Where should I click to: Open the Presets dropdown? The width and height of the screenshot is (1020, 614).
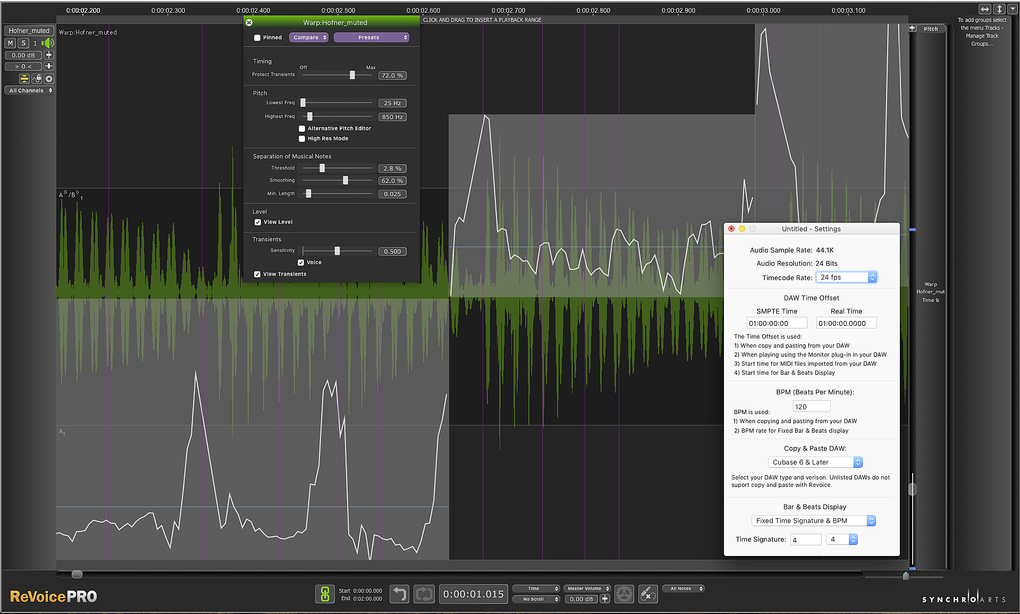pyautogui.click(x=371, y=38)
